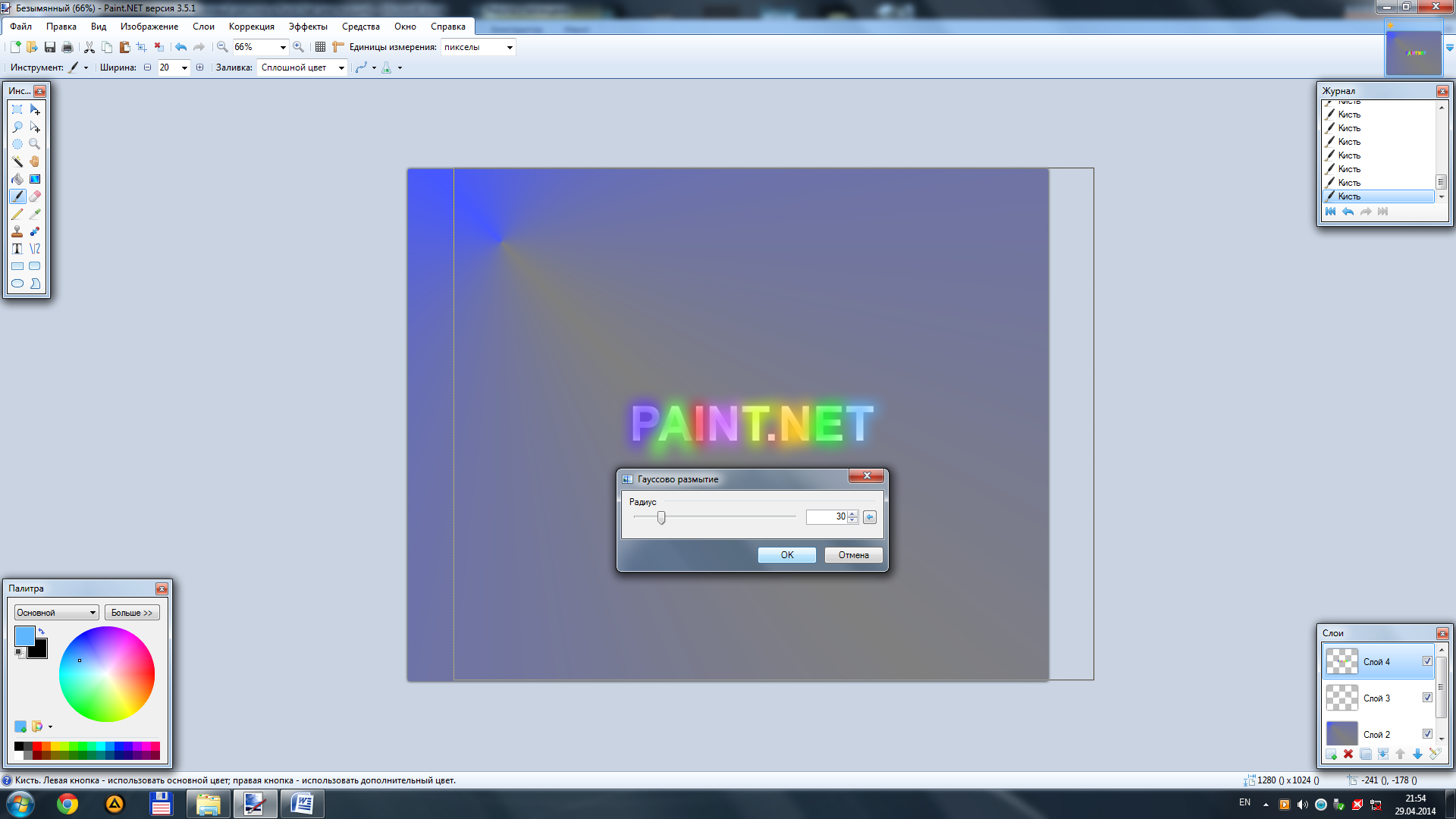Click the Cut scissors icon
Screen dimensions: 1456x819
(89, 47)
